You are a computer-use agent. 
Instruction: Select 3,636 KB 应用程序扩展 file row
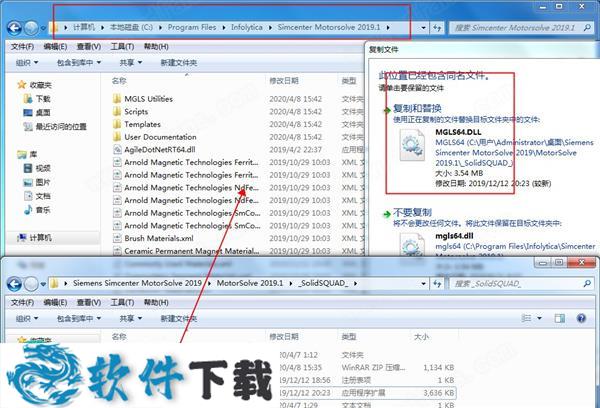click(367, 393)
